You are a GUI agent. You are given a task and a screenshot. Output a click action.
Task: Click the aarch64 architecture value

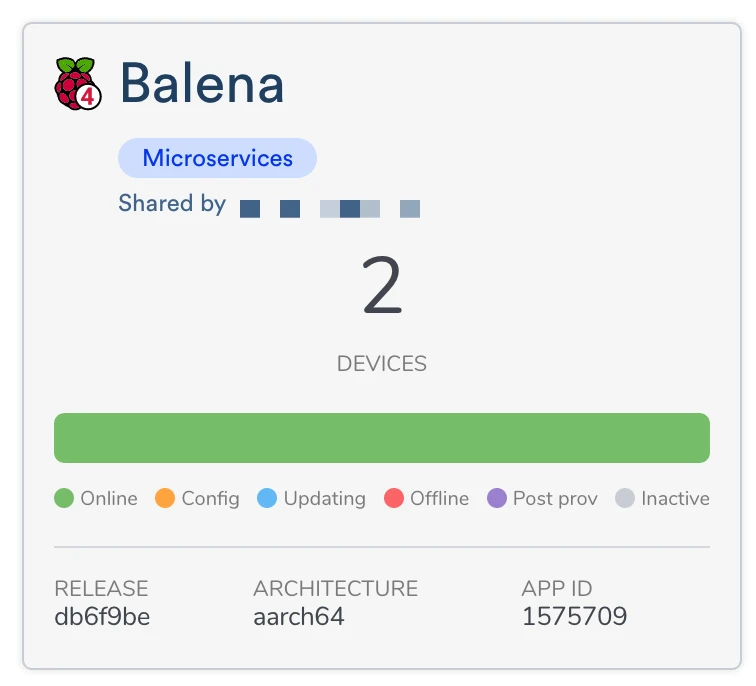click(x=299, y=617)
